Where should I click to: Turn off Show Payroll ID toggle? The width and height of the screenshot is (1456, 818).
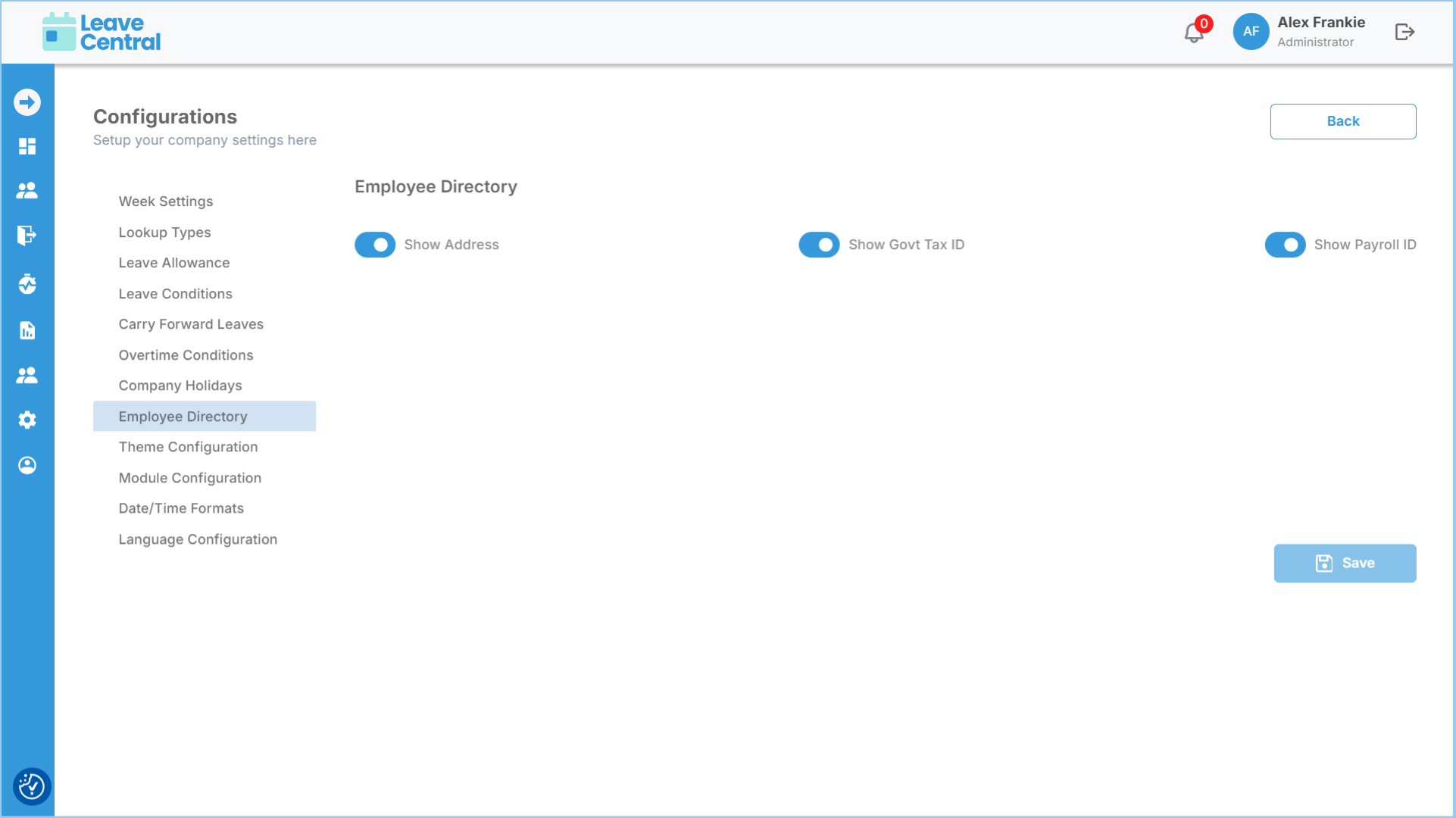tap(1285, 245)
